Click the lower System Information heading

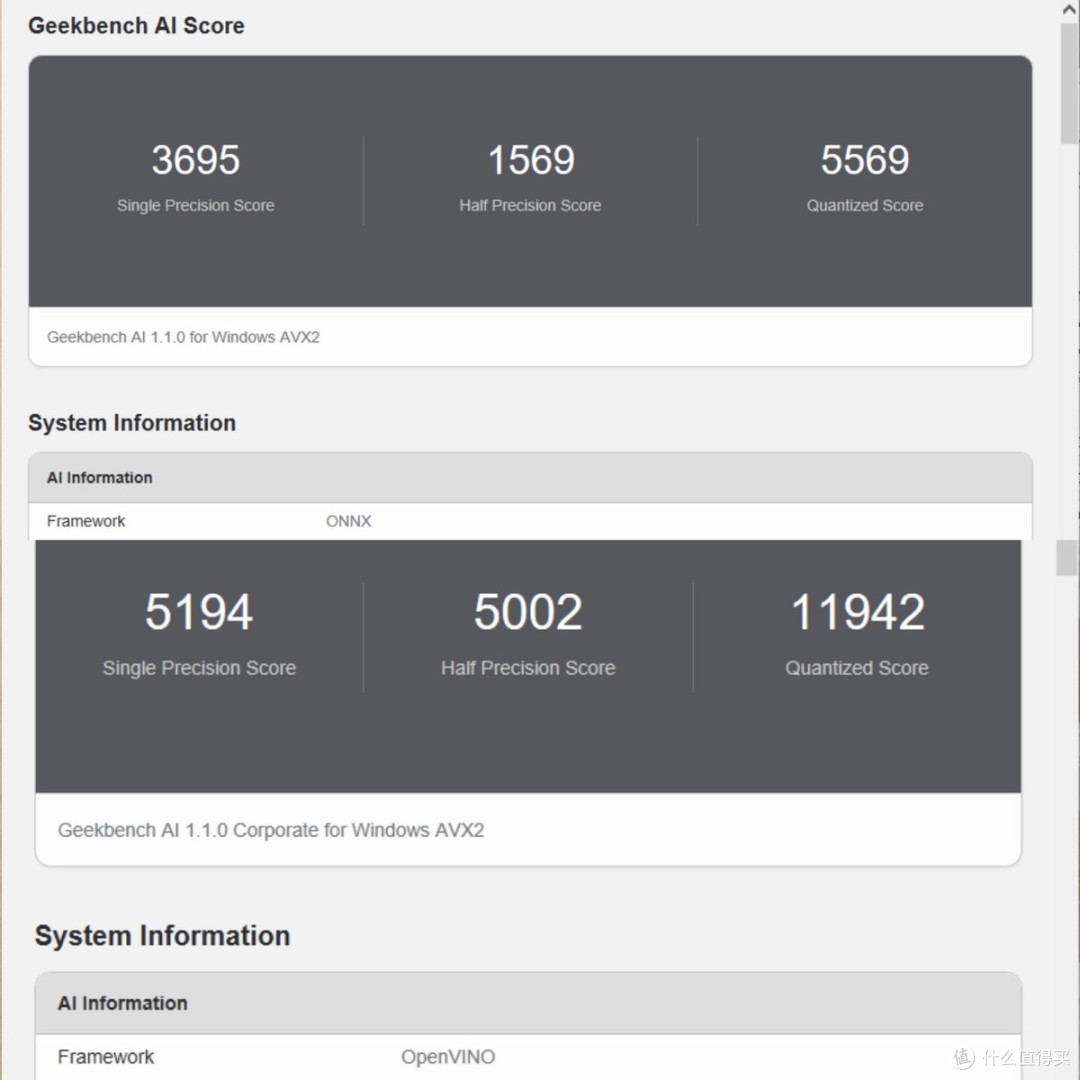point(163,935)
